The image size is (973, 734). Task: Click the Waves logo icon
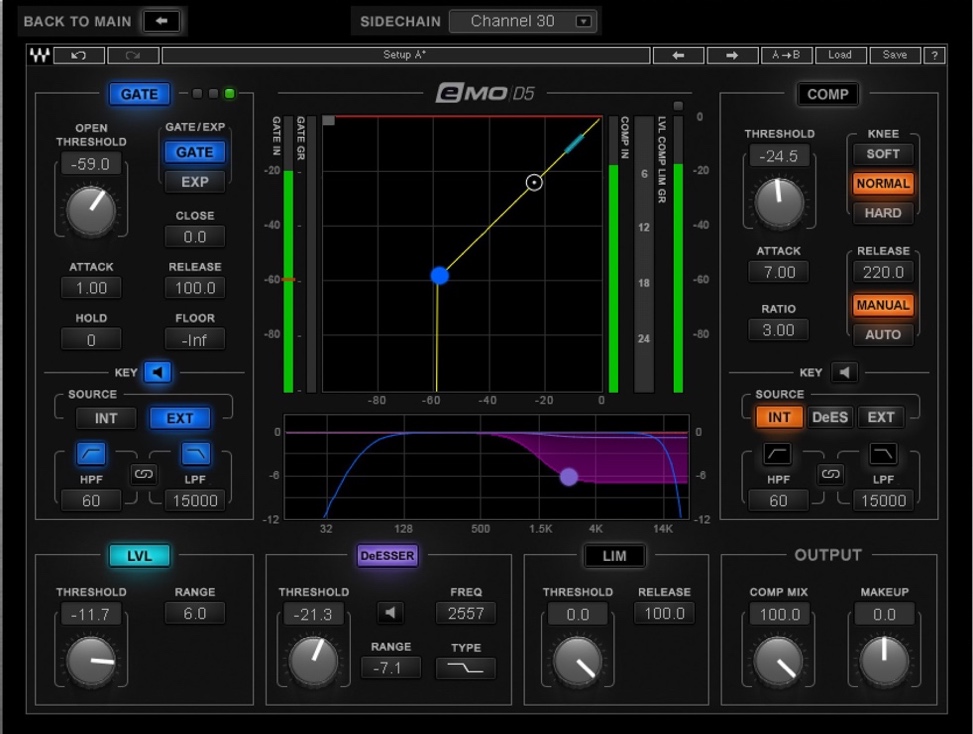40,55
